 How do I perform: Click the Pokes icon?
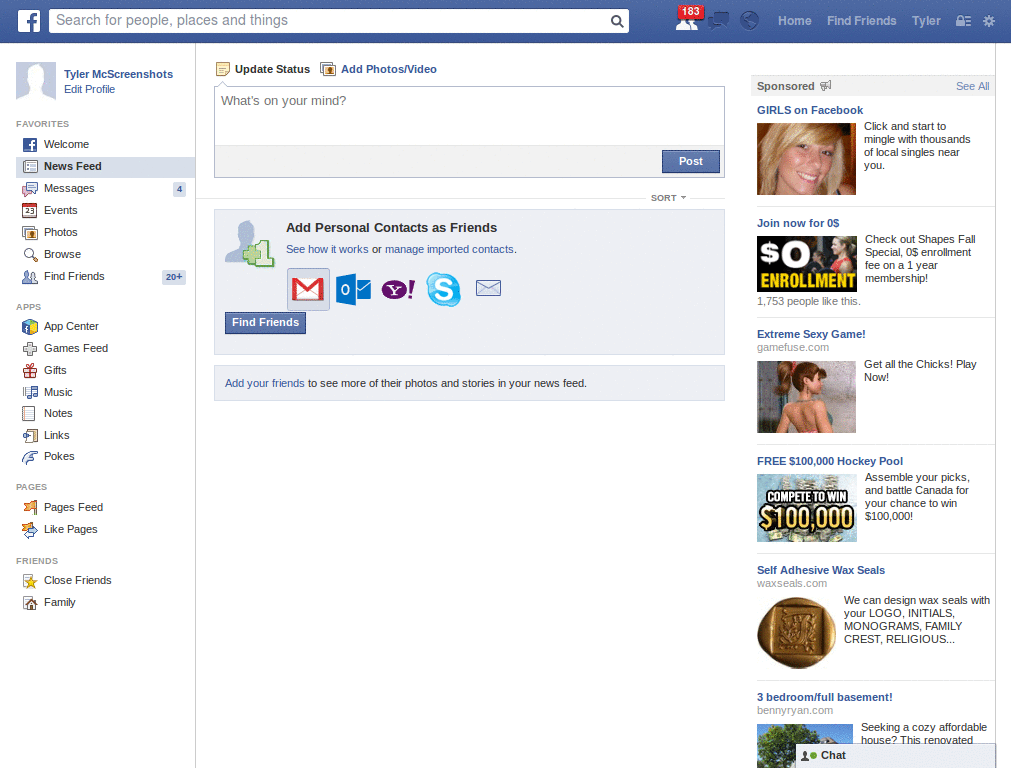tap(30, 457)
